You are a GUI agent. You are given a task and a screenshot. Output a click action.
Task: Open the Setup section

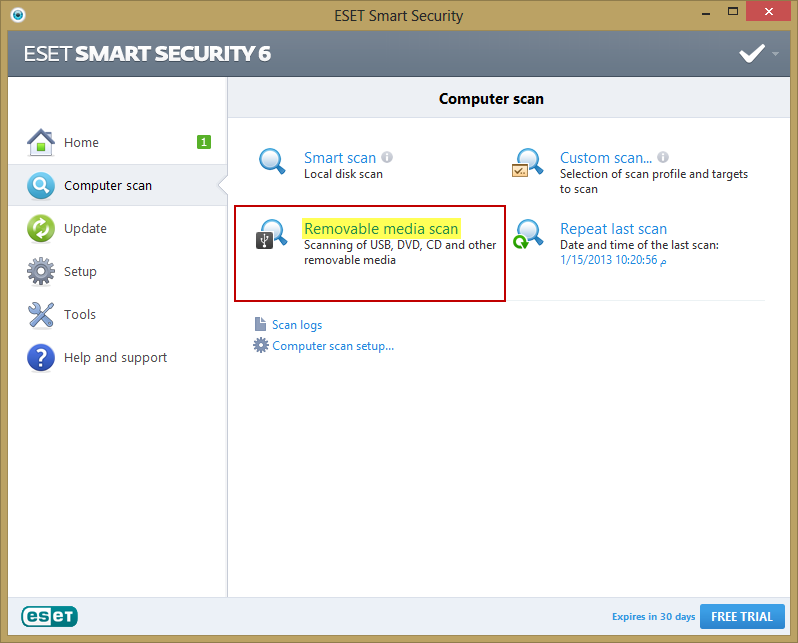coord(118,271)
